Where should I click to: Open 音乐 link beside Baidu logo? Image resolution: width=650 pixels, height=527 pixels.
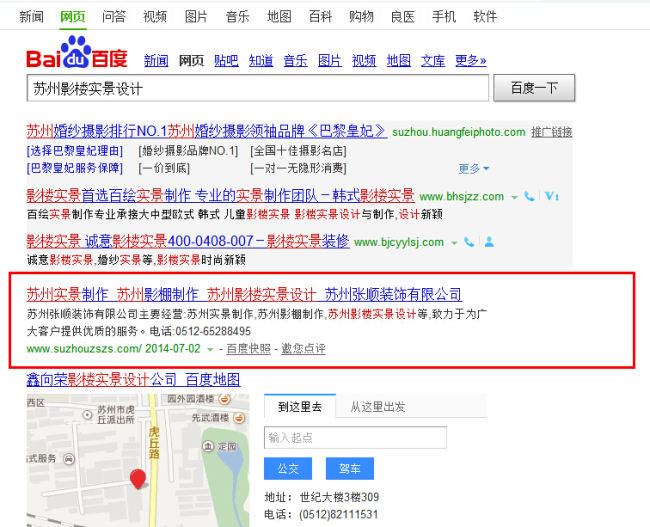(296, 61)
